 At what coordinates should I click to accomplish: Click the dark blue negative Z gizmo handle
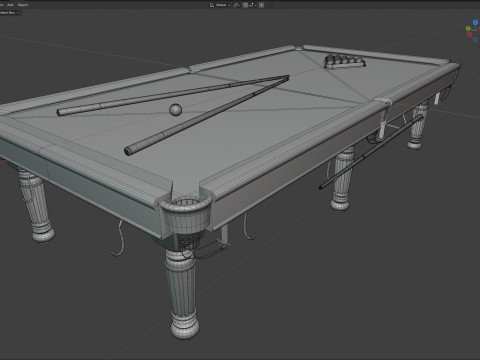pos(475,39)
